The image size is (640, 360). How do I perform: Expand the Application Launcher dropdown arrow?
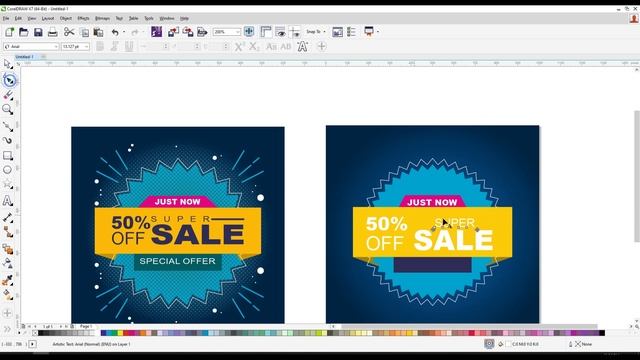point(378,31)
